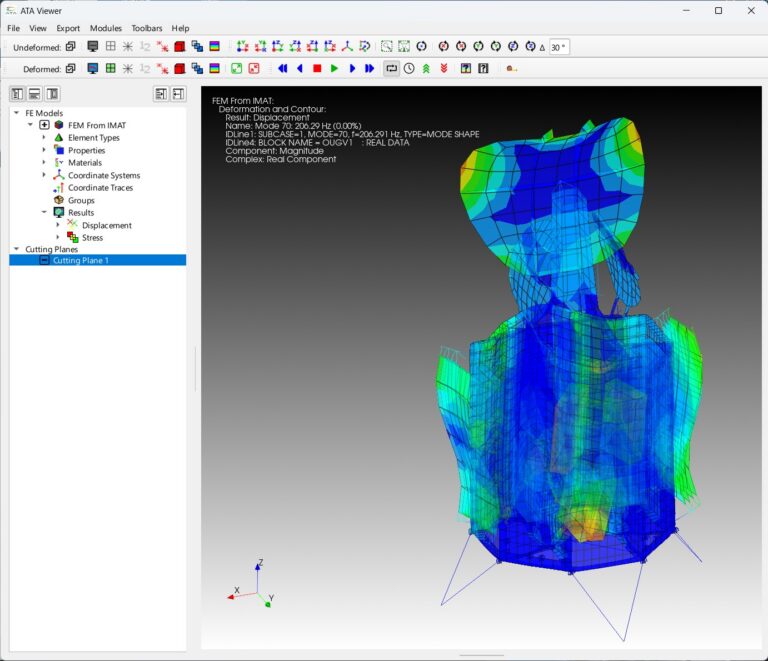Toggle Deformed green mesh grid icon
This screenshot has height=661, width=768.
(x=111, y=69)
